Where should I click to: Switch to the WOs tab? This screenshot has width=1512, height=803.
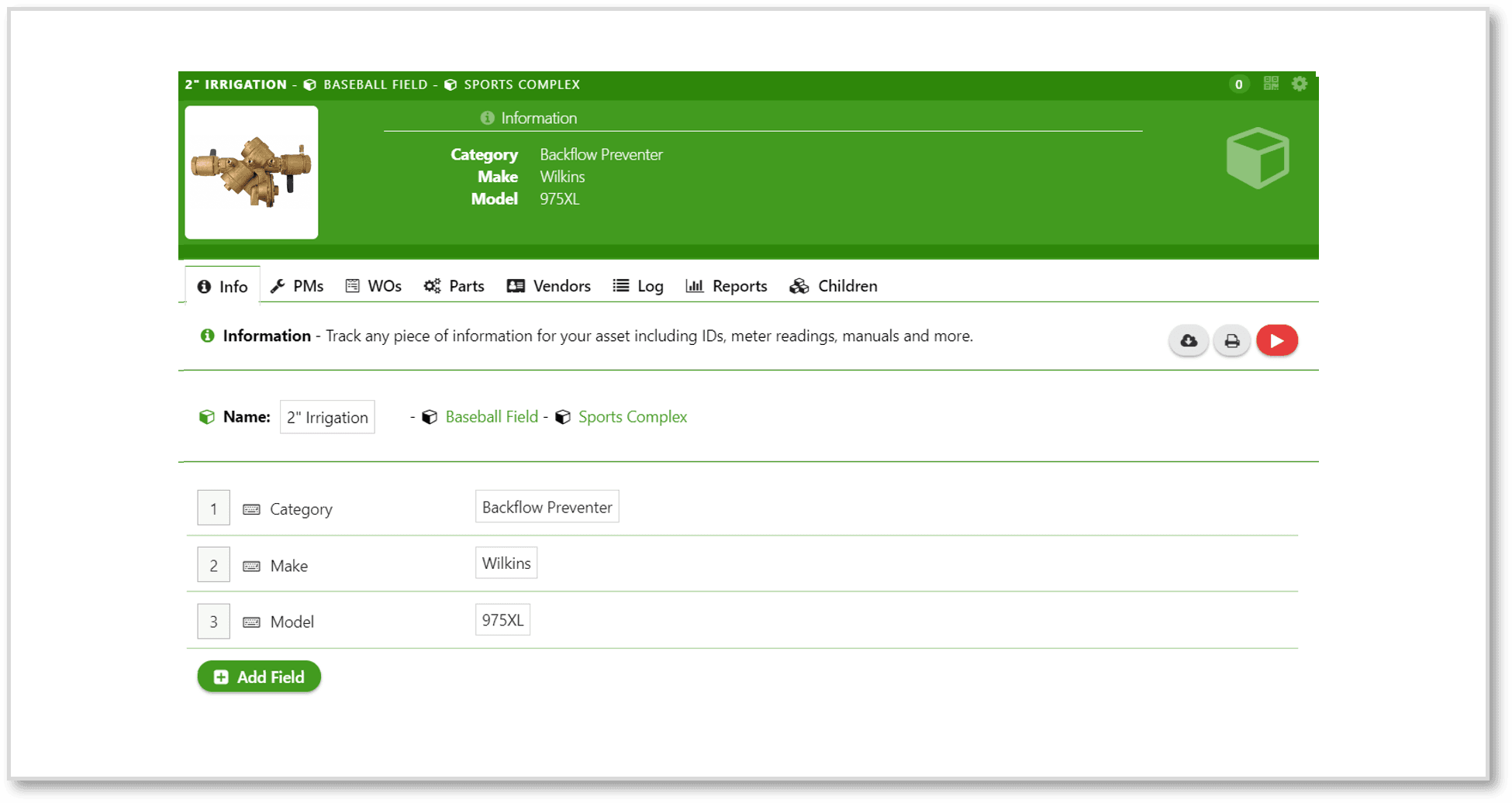(374, 286)
